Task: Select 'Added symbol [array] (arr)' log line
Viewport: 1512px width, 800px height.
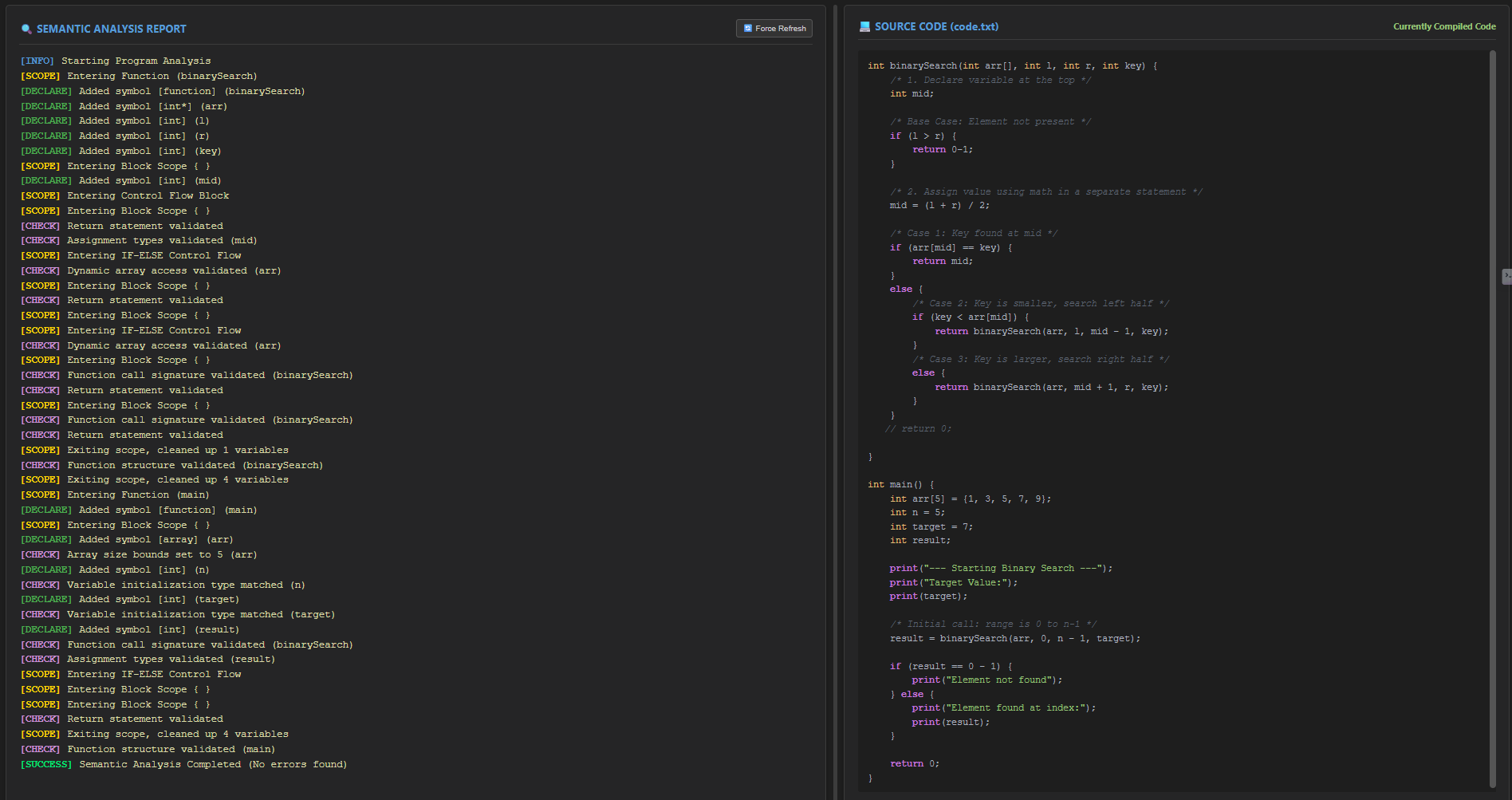Action: tap(127, 539)
